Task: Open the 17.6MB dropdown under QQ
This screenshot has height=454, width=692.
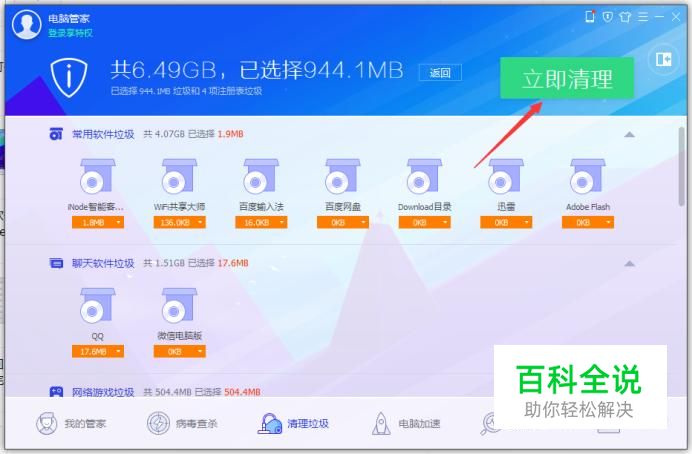Action: [x=98, y=352]
